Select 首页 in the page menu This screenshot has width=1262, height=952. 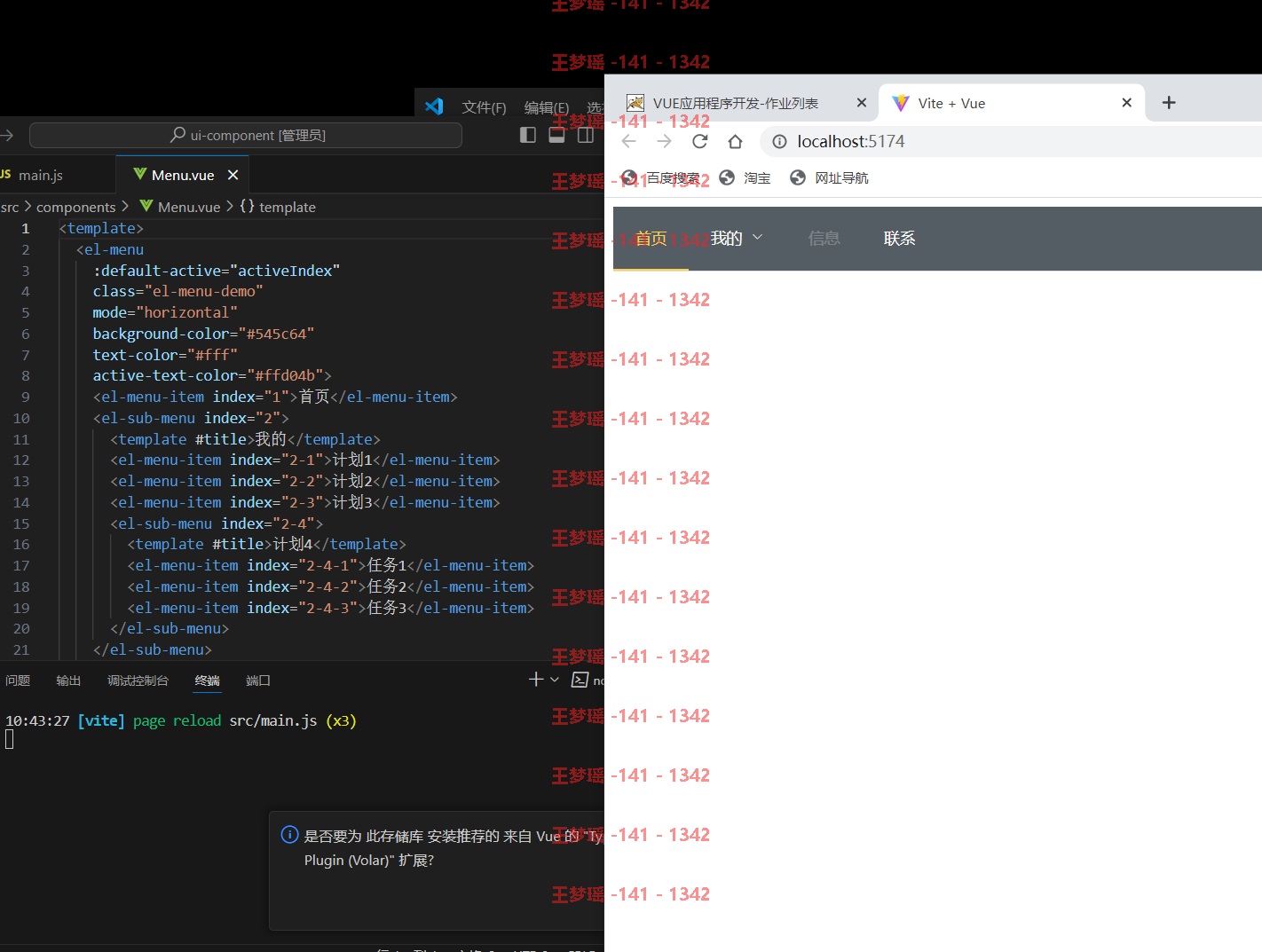click(651, 239)
